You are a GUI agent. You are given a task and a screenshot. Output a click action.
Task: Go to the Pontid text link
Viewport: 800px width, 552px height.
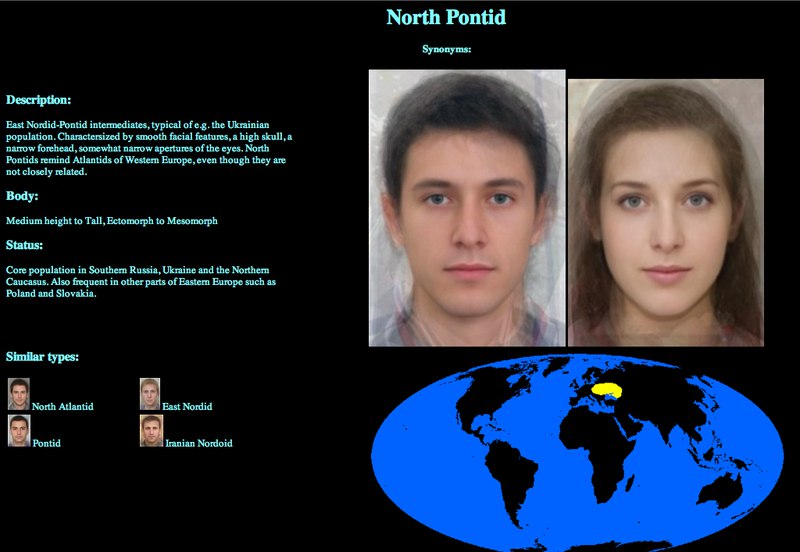(x=46, y=443)
